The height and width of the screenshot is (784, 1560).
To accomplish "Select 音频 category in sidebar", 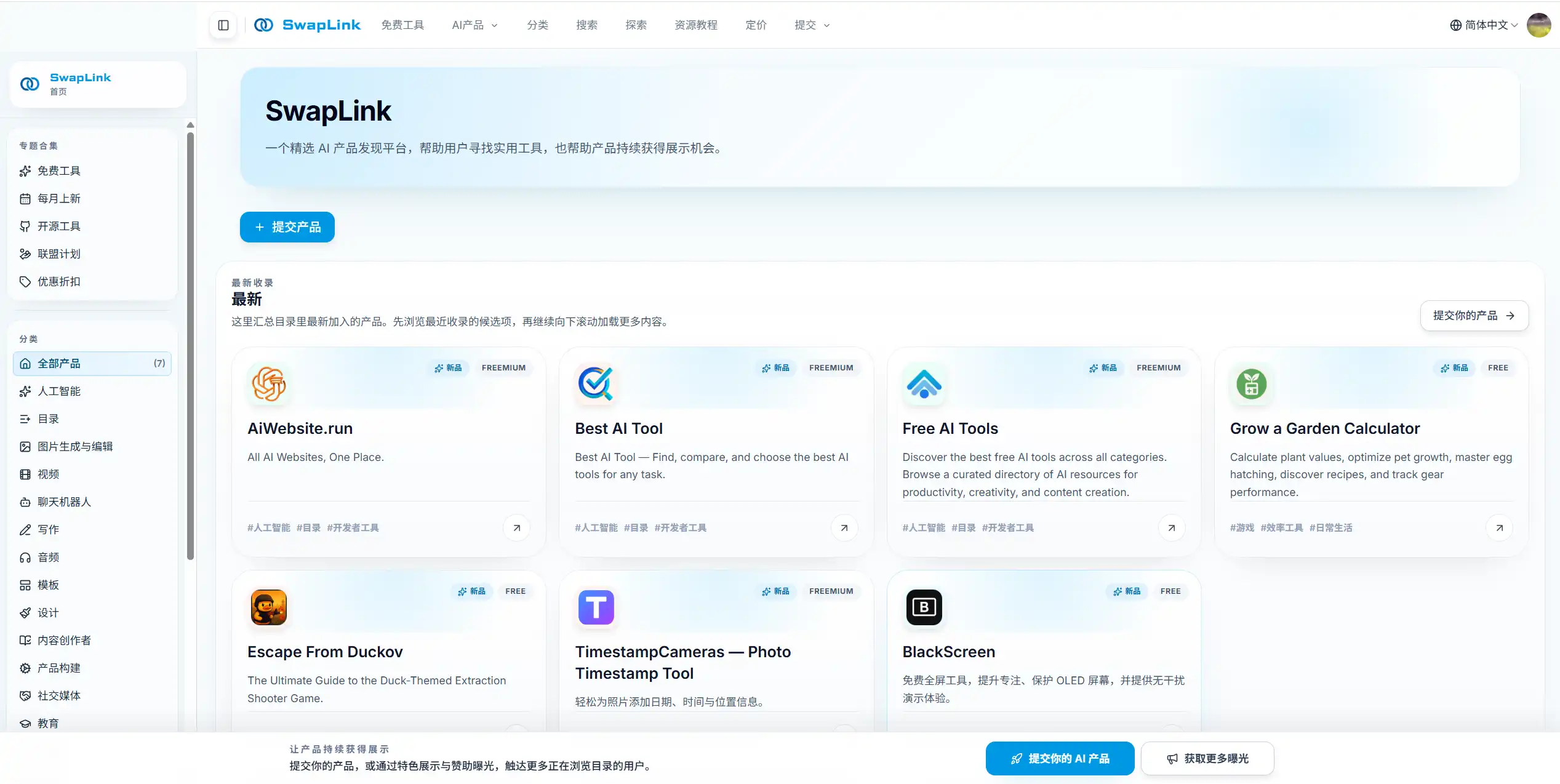I will pos(92,558).
